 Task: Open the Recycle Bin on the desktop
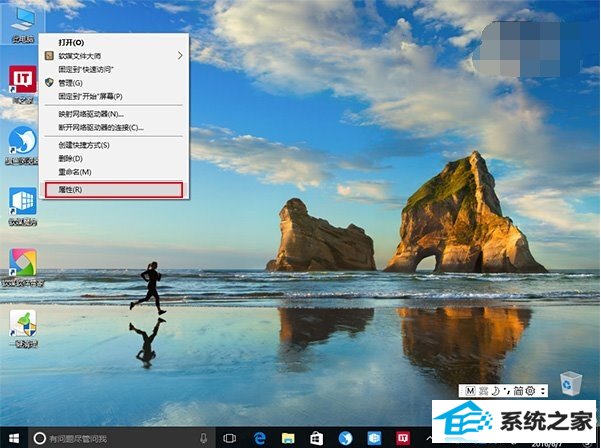[x=571, y=383]
